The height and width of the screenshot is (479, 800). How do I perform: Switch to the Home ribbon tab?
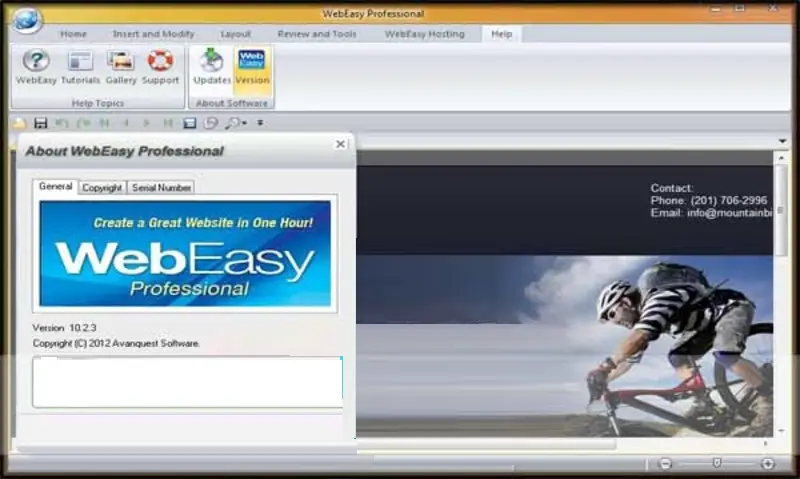point(73,34)
